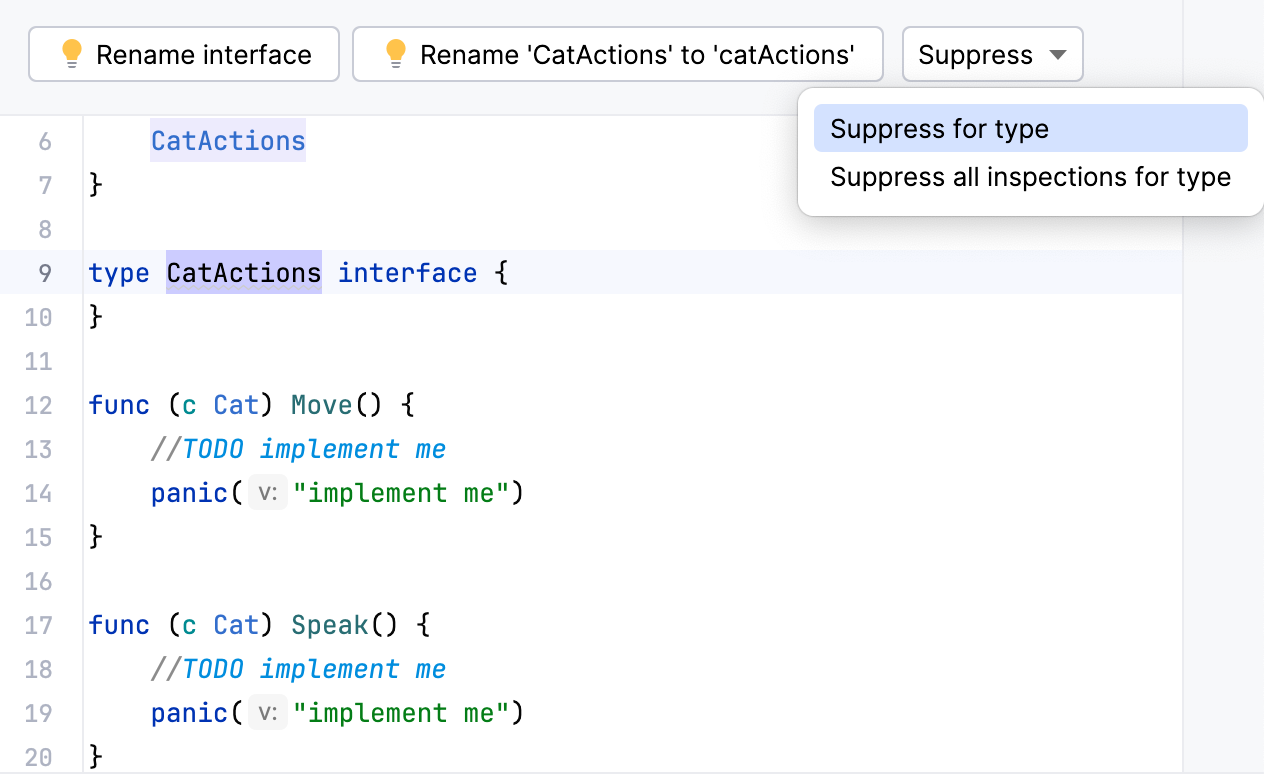Click the Speak method name on line 17

click(329, 624)
